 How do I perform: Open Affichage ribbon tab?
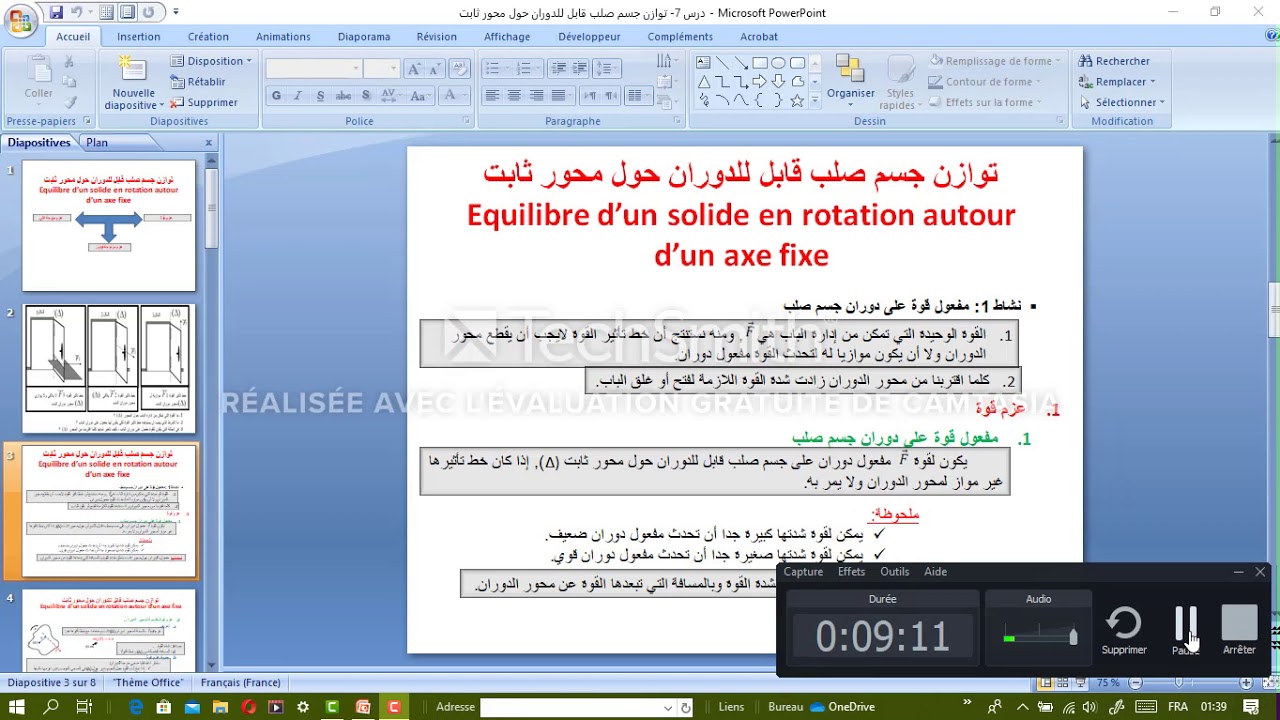tap(507, 36)
